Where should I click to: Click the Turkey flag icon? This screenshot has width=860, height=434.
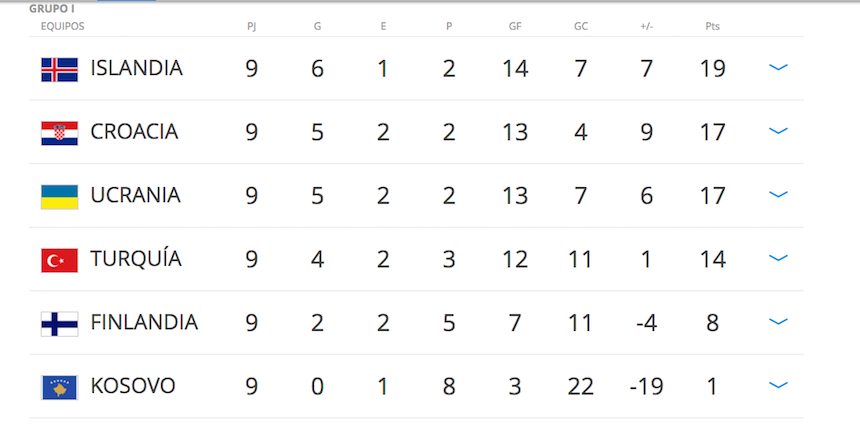pyautogui.click(x=59, y=260)
